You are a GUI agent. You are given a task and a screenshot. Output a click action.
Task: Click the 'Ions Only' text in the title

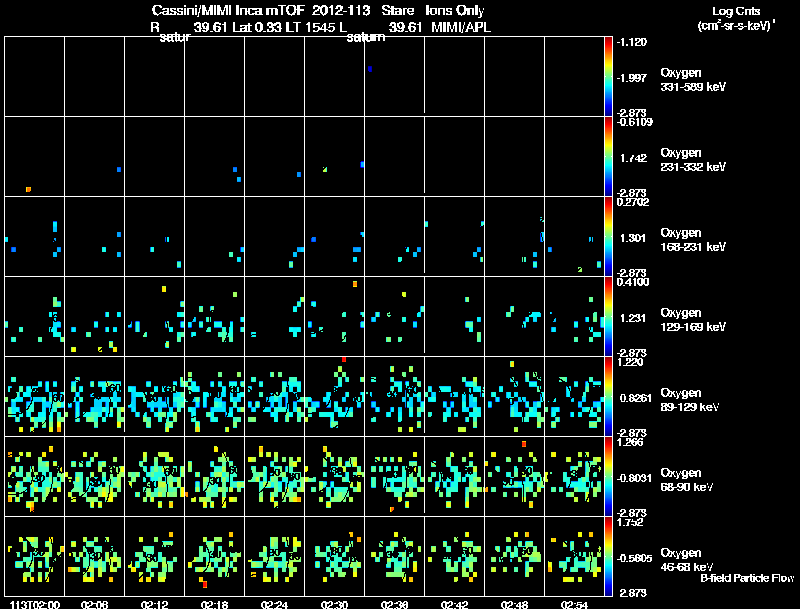(x=455, y=10)
